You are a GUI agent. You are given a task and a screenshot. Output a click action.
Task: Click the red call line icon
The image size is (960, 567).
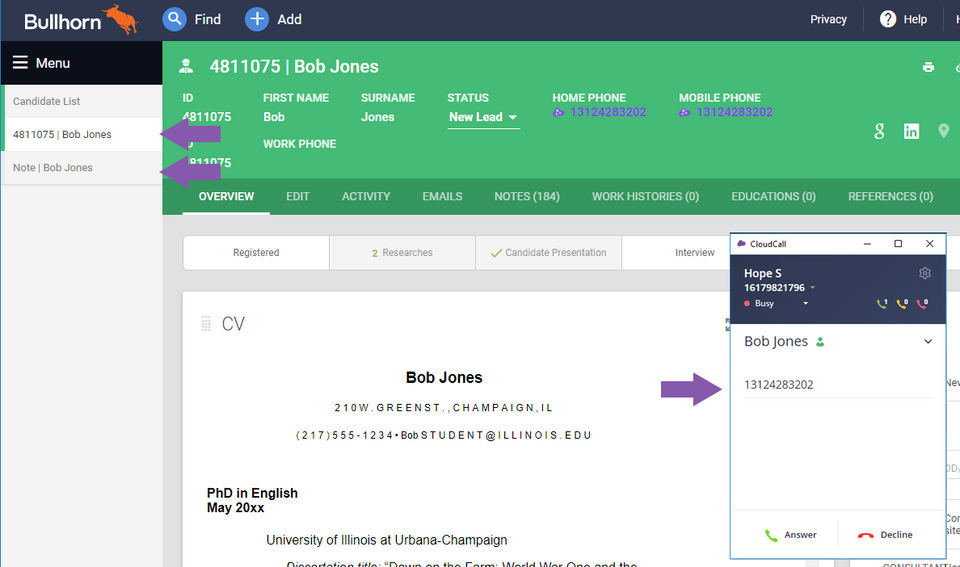click(x=922, y=303)
